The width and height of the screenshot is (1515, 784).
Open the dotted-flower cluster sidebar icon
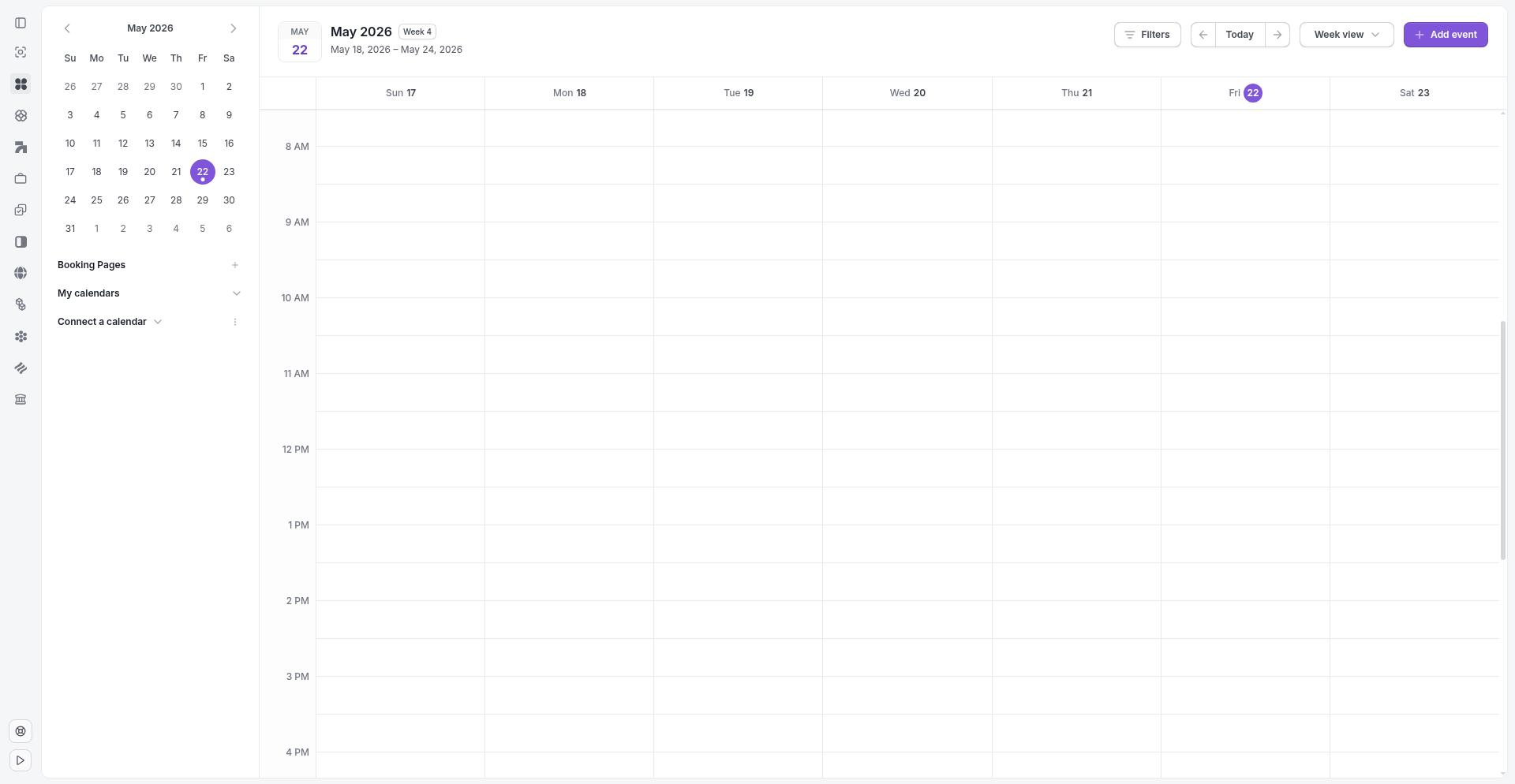[21, 336]
